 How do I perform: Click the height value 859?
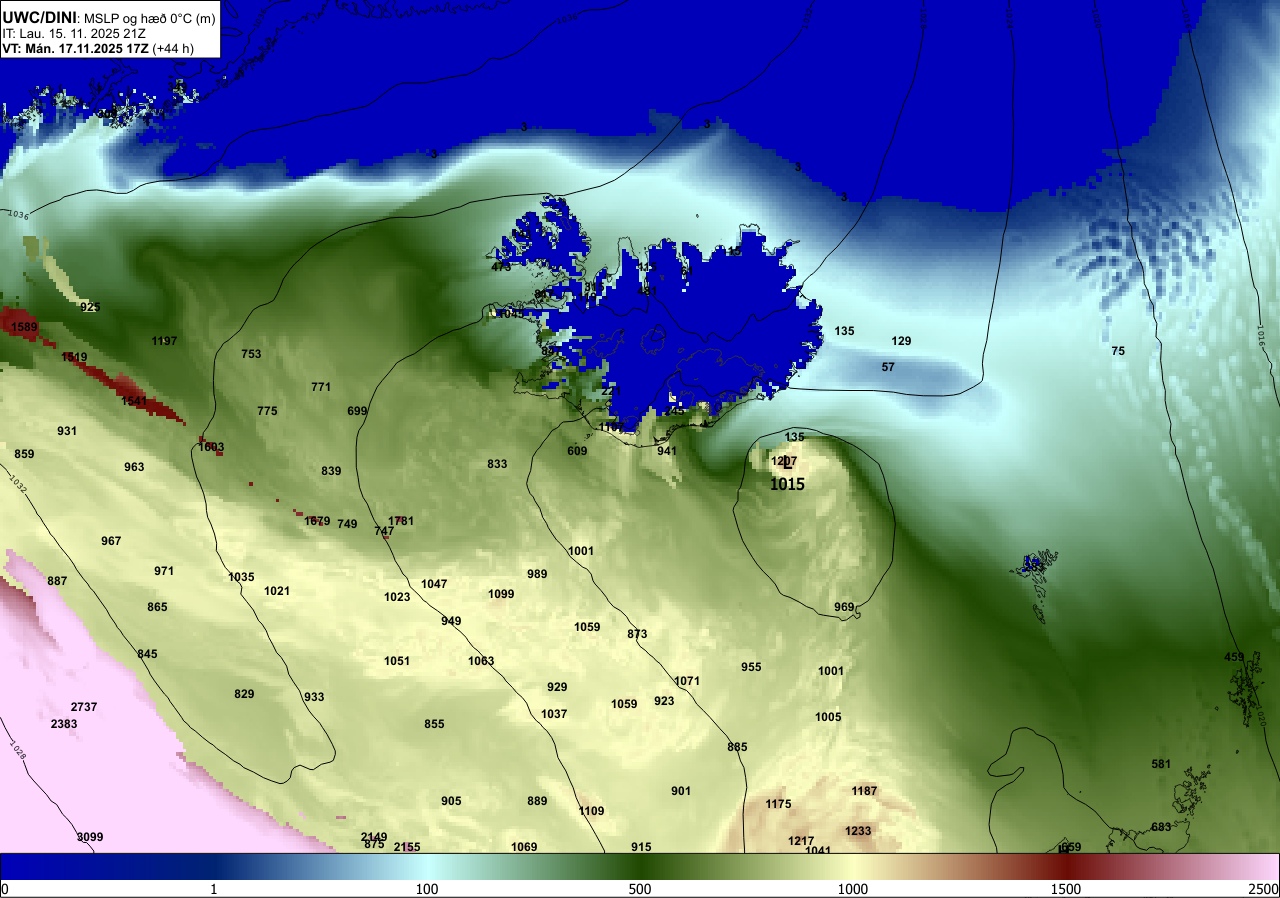[x=24, y=454]
